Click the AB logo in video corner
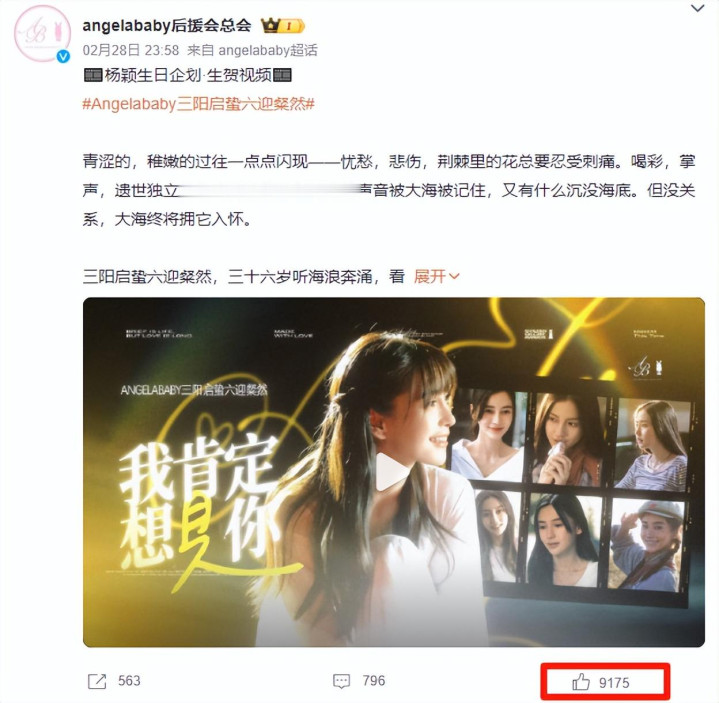The image size is (719, 703). tap(646, 367)
